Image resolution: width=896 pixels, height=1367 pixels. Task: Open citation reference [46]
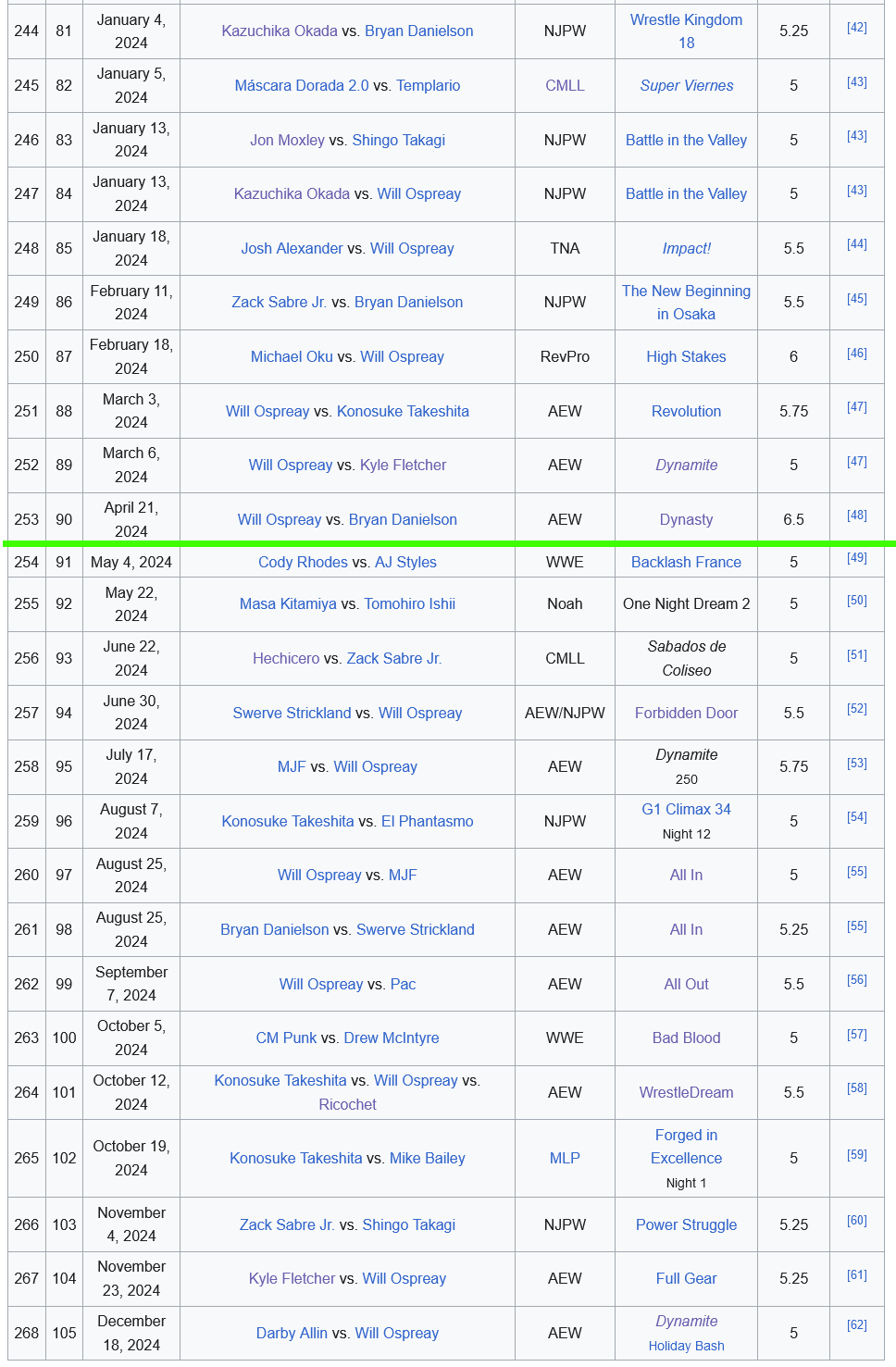[x=856, y=354]
